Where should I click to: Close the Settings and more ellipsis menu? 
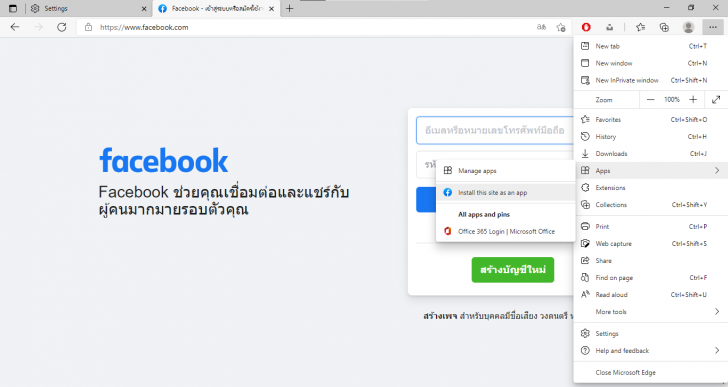click(x=713, y=27)
